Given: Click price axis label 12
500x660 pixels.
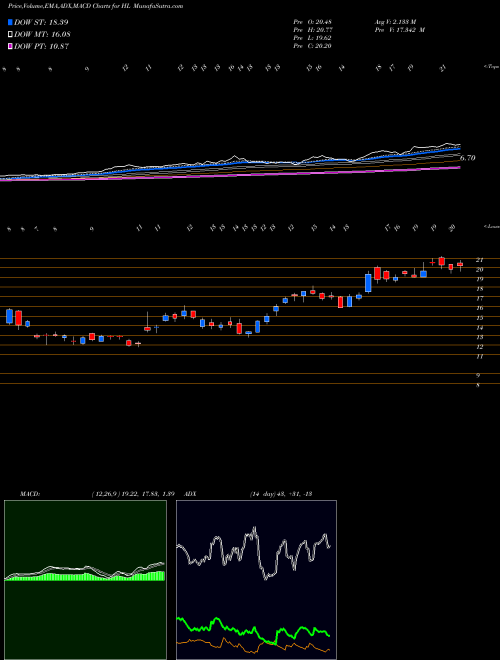Looking at the screenshot, I should click(x=479, y=347).
